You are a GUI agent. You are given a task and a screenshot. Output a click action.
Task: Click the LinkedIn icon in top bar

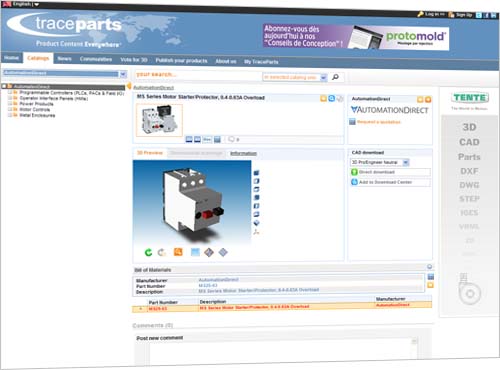493,16
